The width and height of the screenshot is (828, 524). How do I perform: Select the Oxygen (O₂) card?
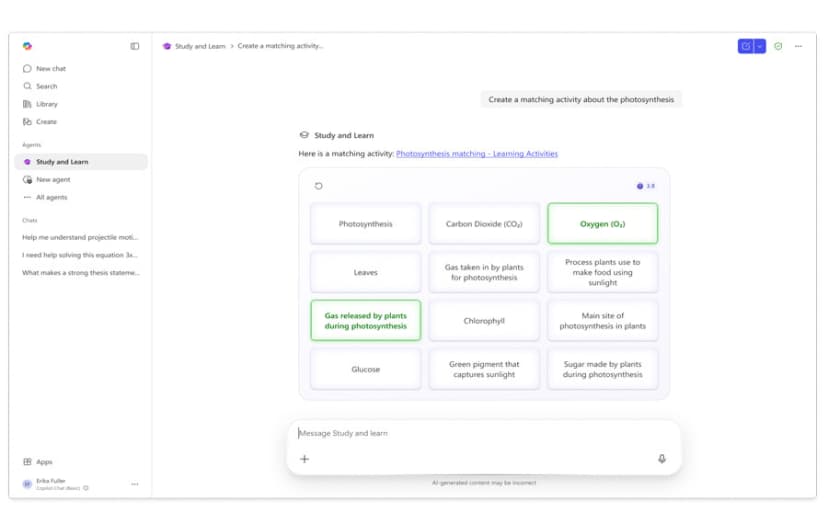(x=603, y=223)
